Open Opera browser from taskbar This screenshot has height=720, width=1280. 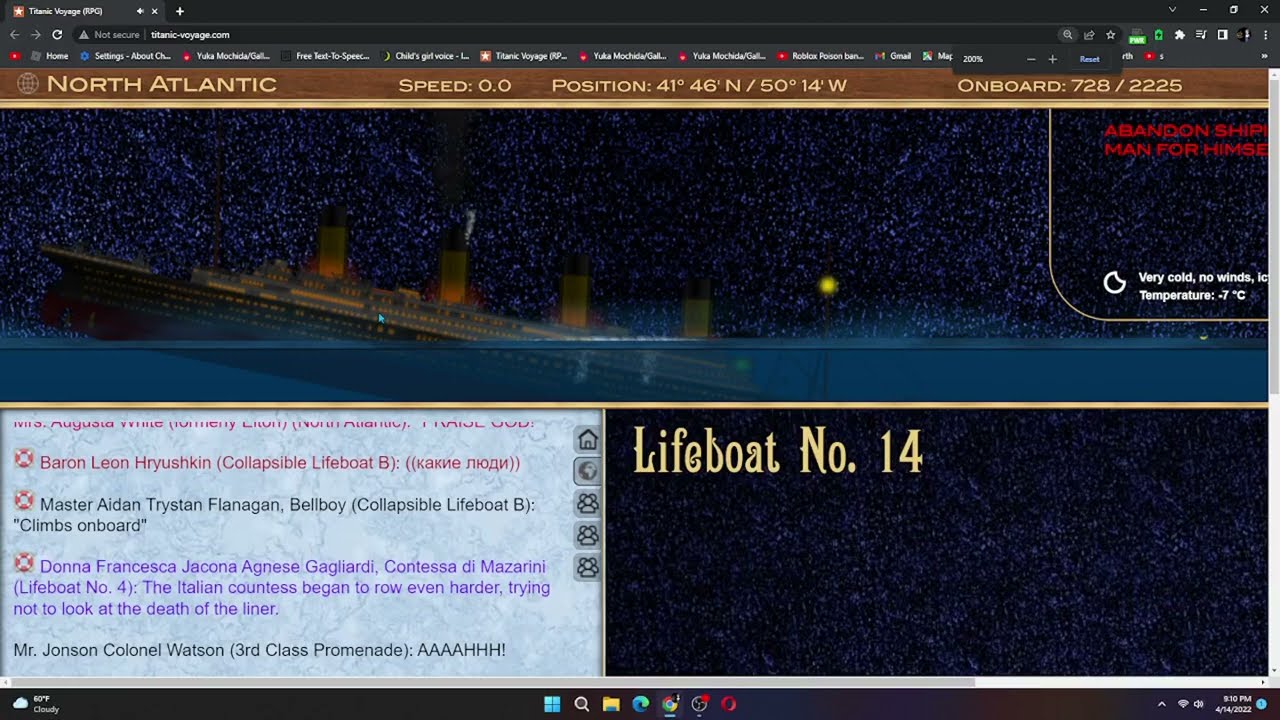(x=728, y=704)
